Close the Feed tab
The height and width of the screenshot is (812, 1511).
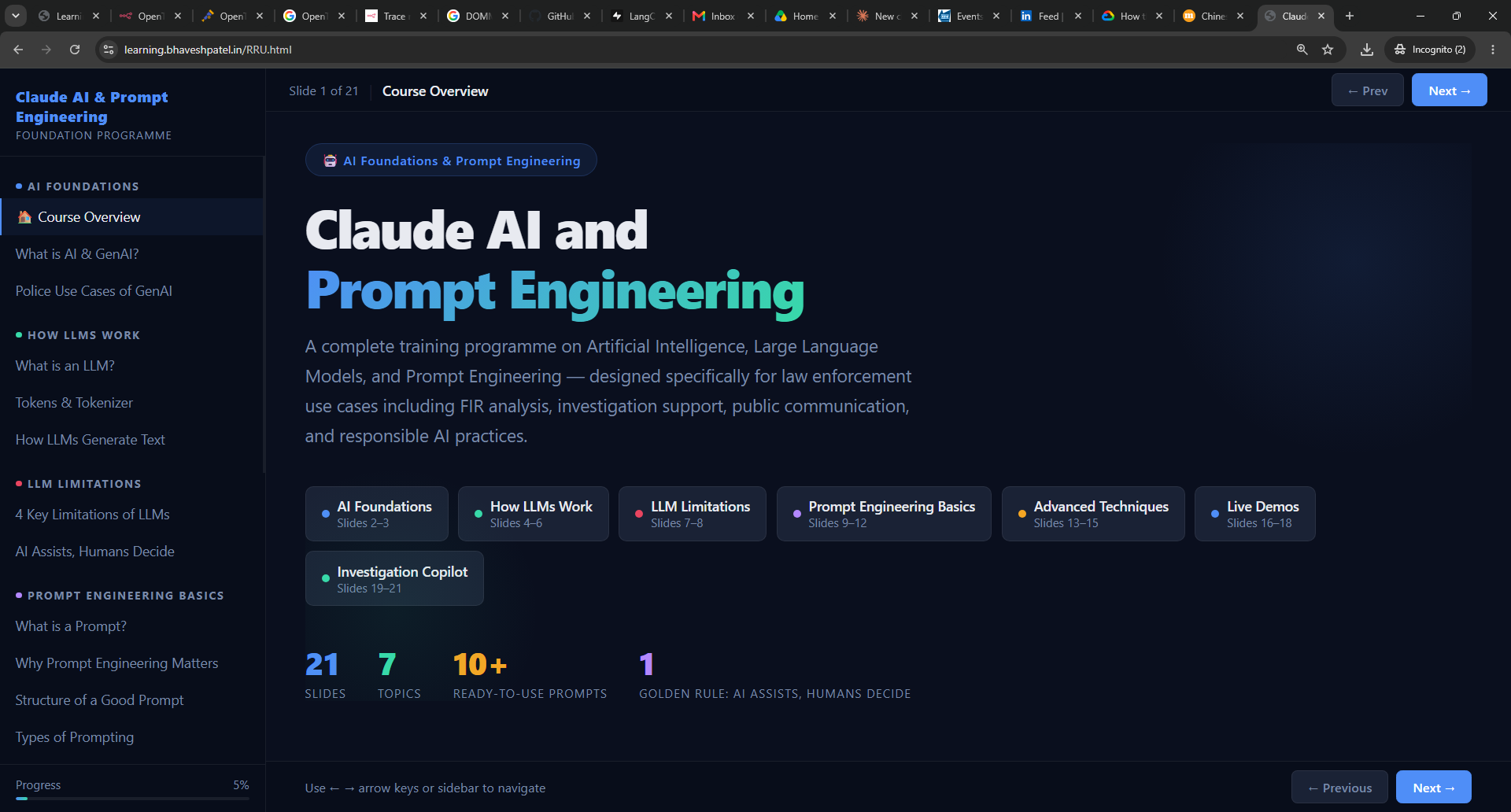coord(1078,16)
